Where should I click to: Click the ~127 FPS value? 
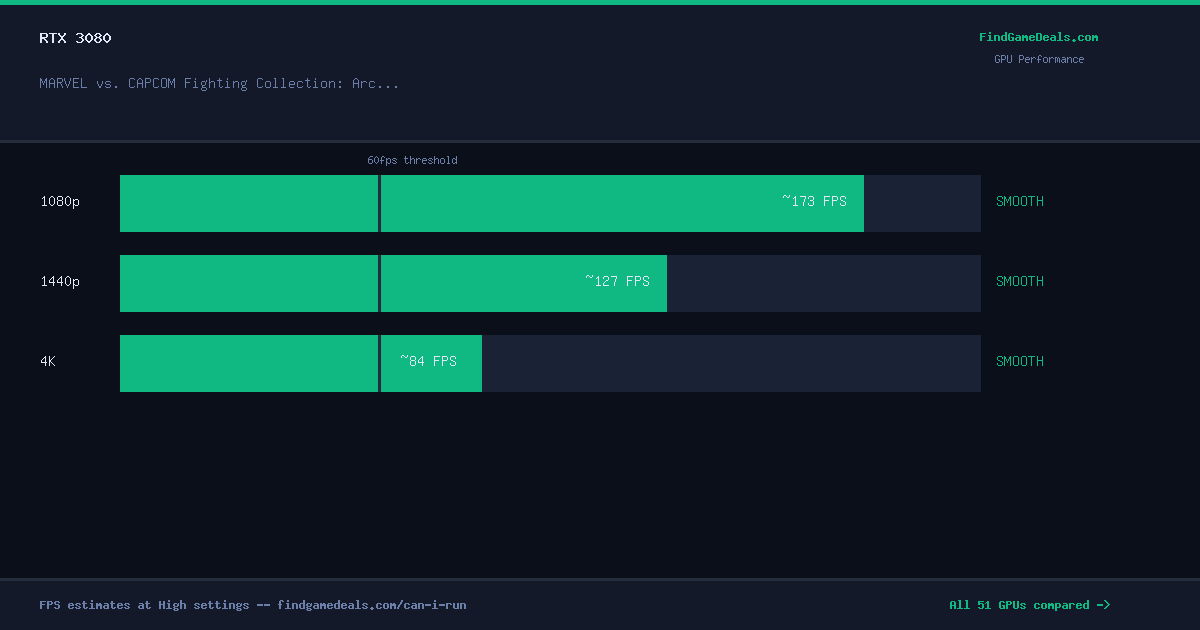coord(617,281)
